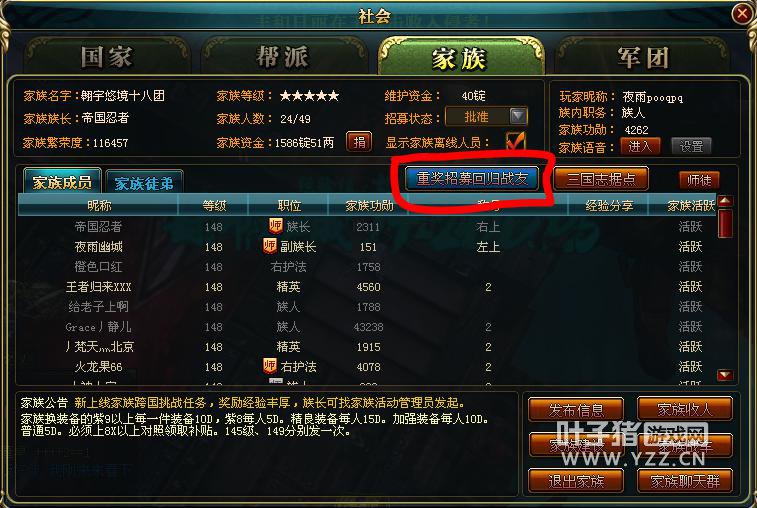The width and height of the screenshot is (757, 508).
Task: Close the 社会 window with the red X
Action: point(742,14)
